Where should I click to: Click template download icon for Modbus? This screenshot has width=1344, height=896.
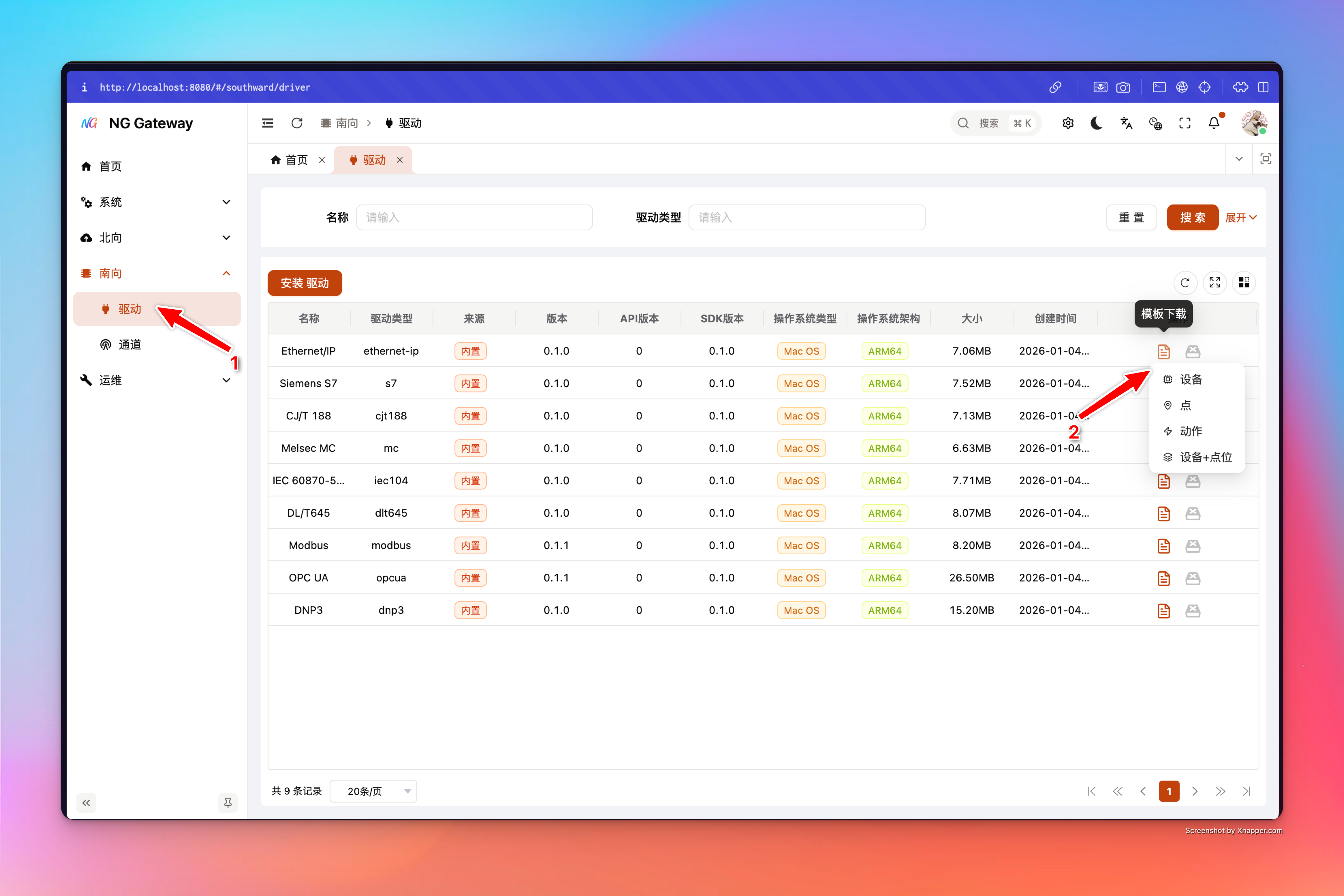[1163, 546]
